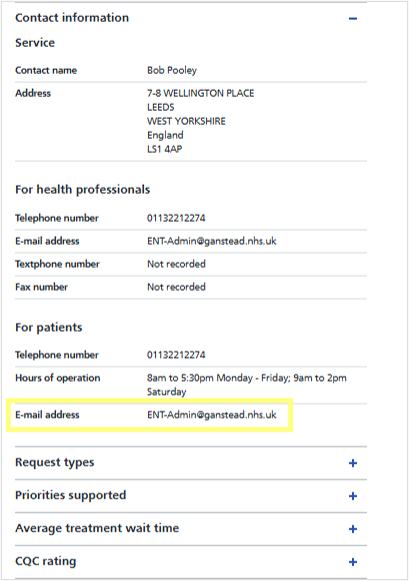Viewport: 409px width, 581px height.
Task: Click the Hours of operation label
Action: tap(58, 378)
